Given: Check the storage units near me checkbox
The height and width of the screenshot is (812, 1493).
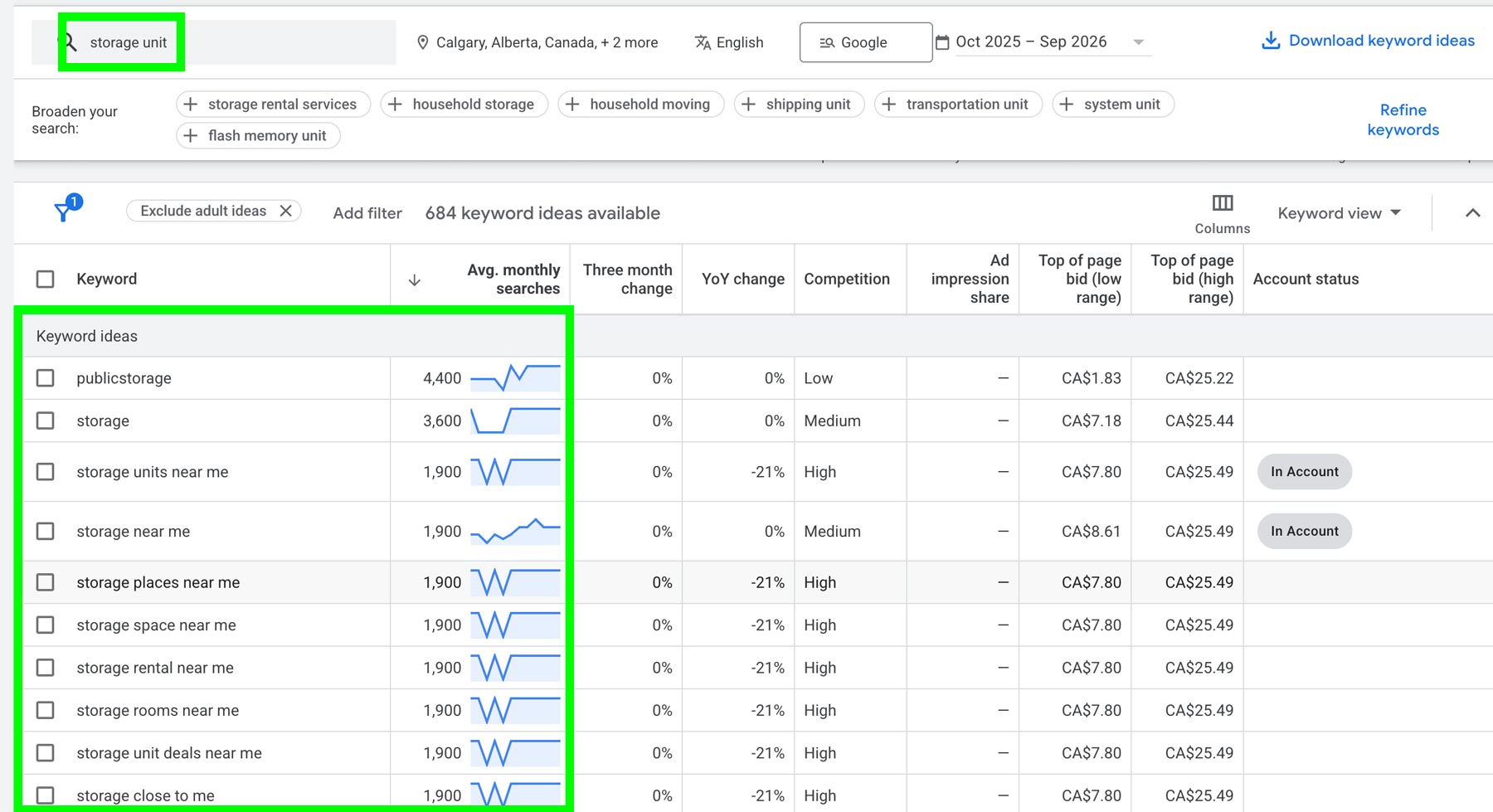Looking at the screenshot, I should 46,472.
